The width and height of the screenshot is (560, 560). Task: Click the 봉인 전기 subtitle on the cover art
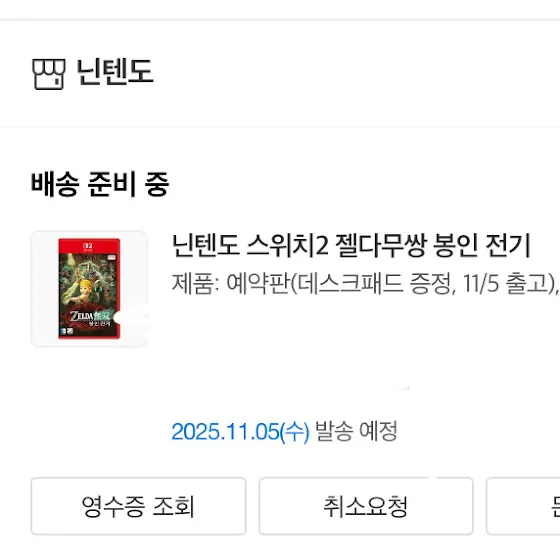pos(100,324)
